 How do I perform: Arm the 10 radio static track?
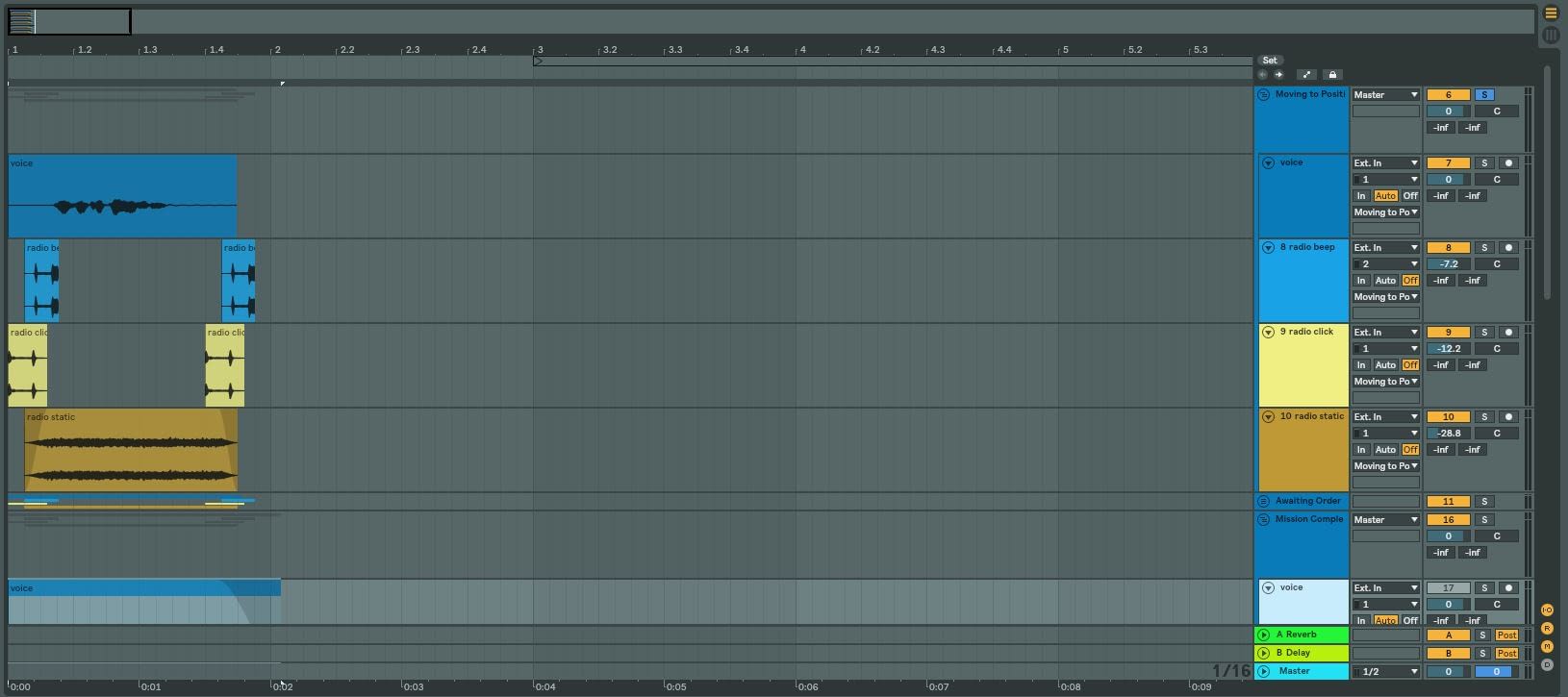1508,417
